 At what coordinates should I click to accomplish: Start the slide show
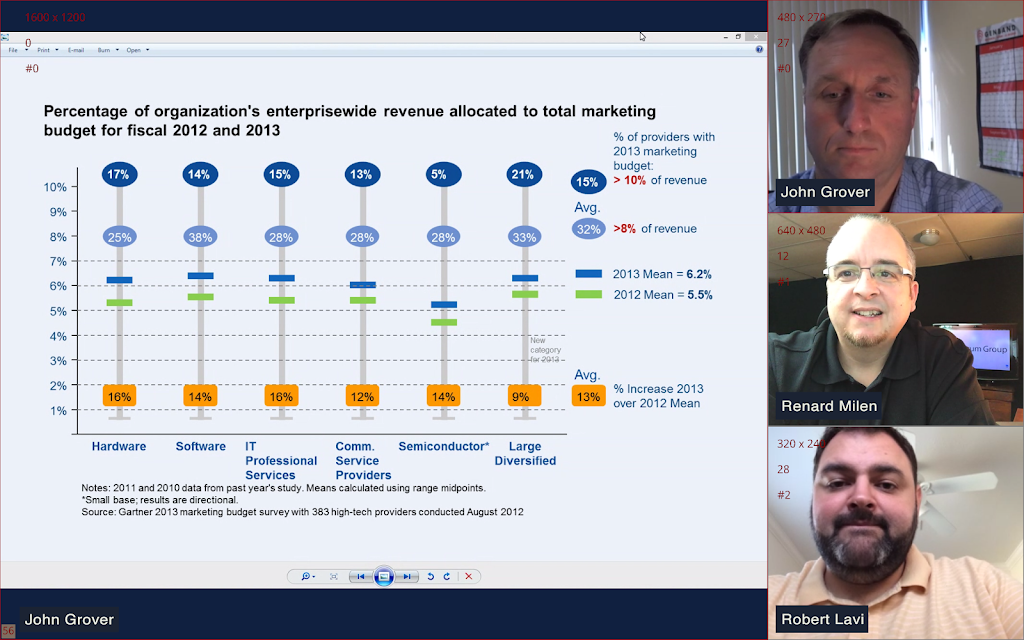(384, 577)
